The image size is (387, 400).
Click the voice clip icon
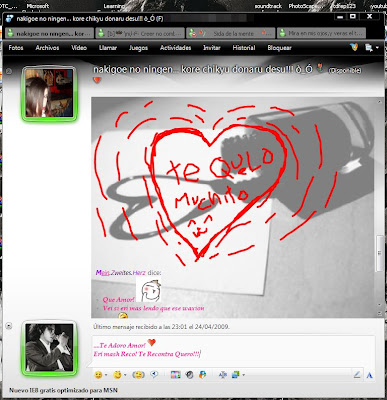pos(154,375)
